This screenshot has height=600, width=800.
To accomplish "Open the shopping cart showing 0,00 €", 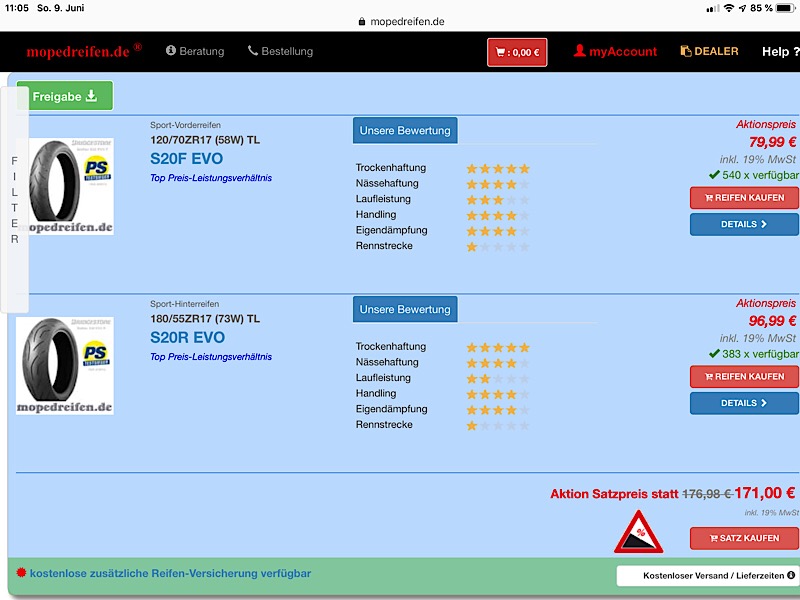I will click(517, 52).
